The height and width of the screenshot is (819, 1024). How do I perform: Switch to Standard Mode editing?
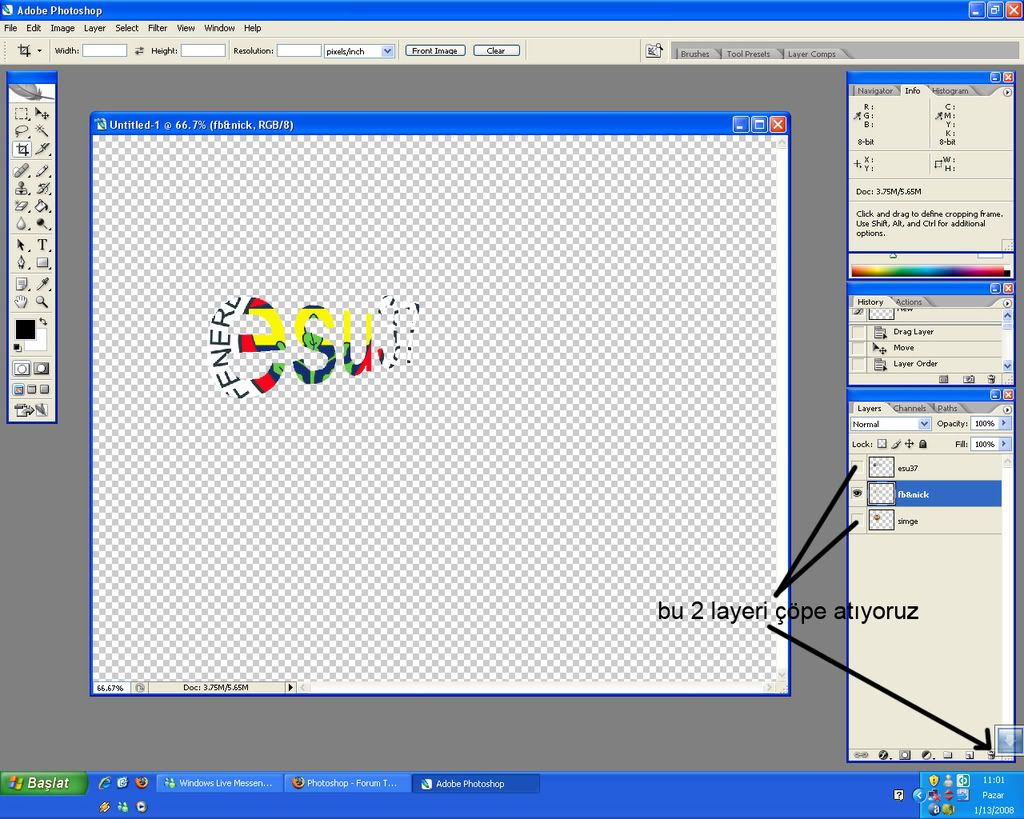(x=22, y=368)
